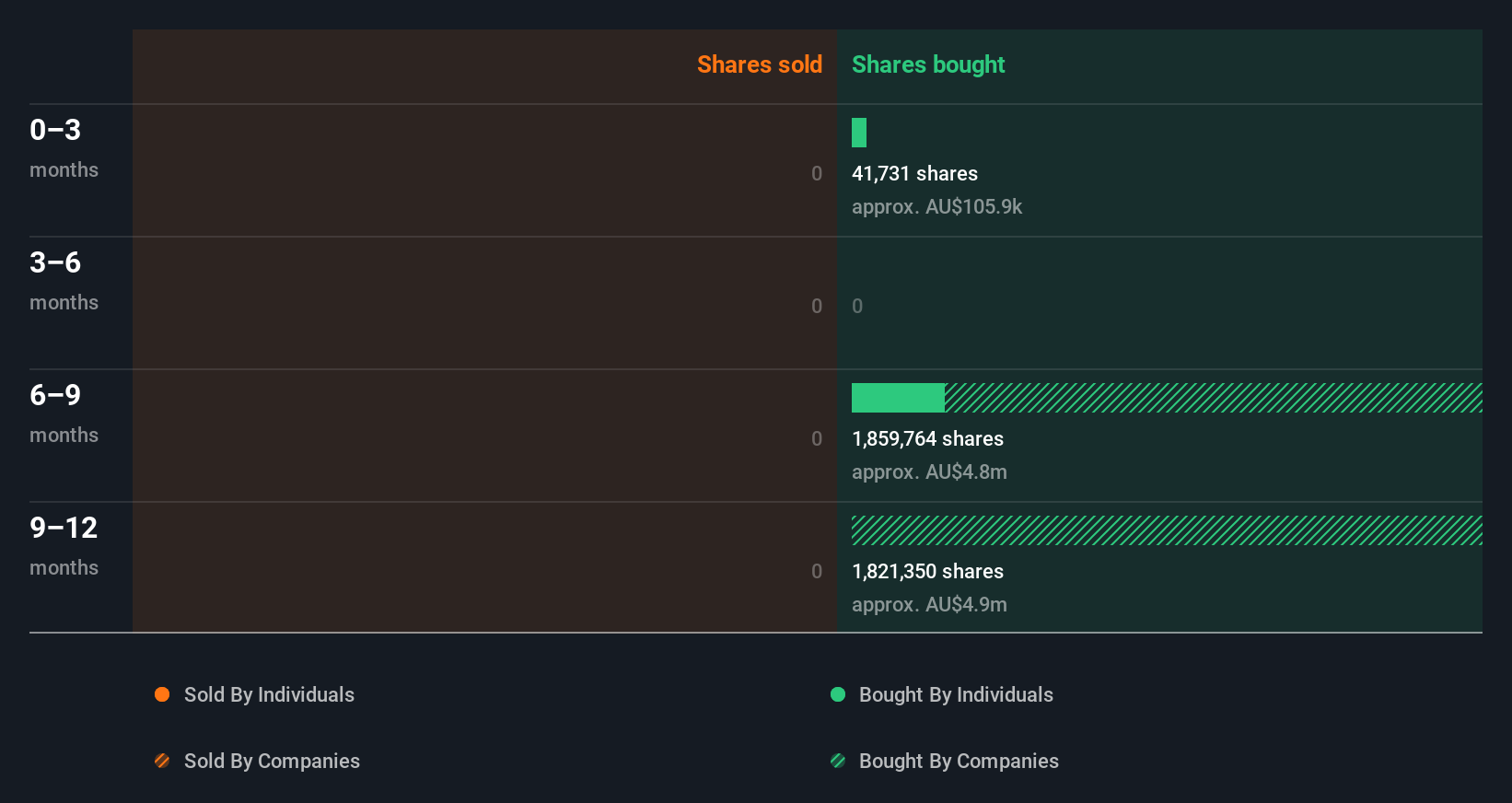The width and height of the screenshot is (1512, 803).
Task: Click the striped Sold By Companies legend icon
Action: point(162,761)
